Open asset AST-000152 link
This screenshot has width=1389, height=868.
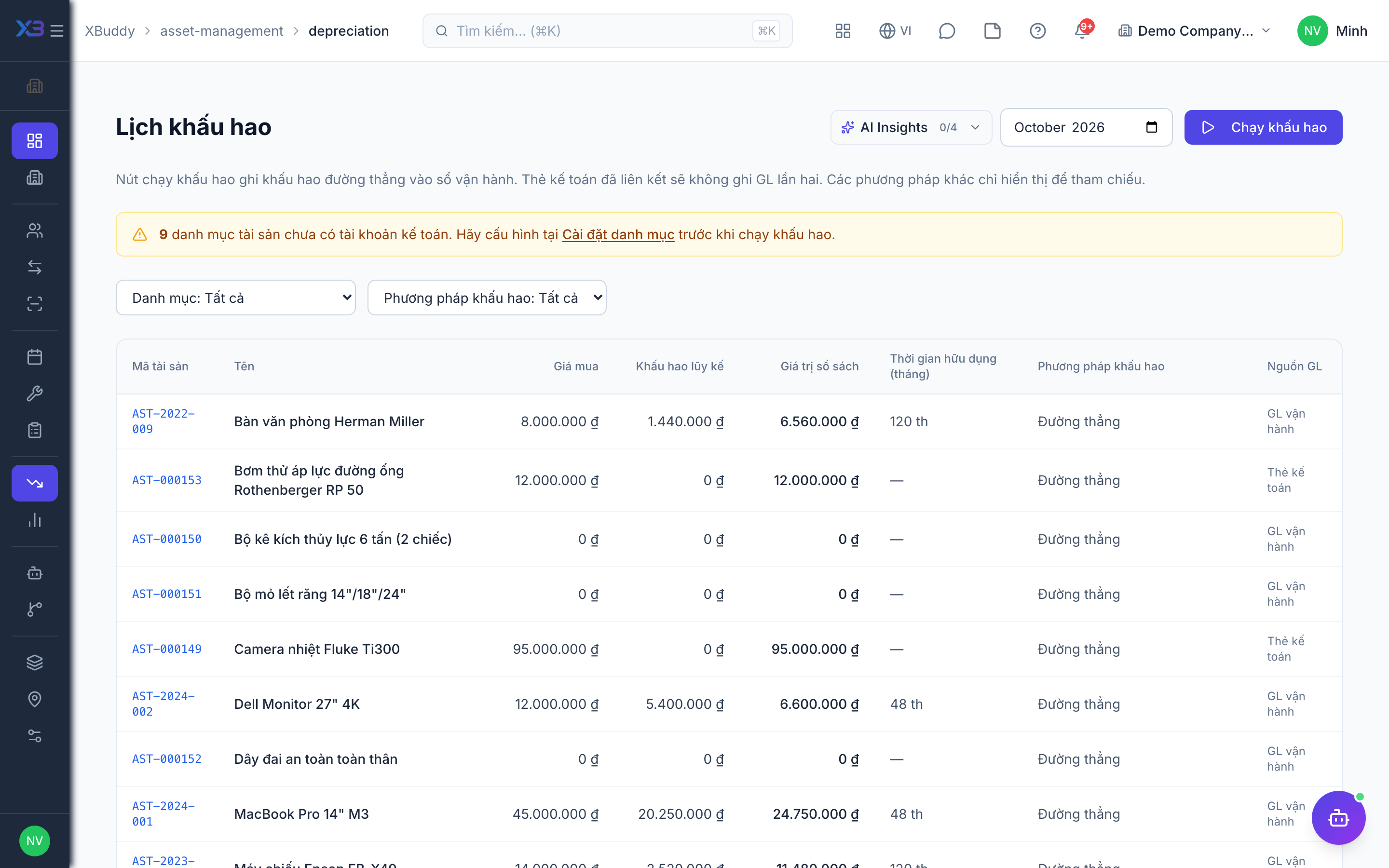point(167,759)
